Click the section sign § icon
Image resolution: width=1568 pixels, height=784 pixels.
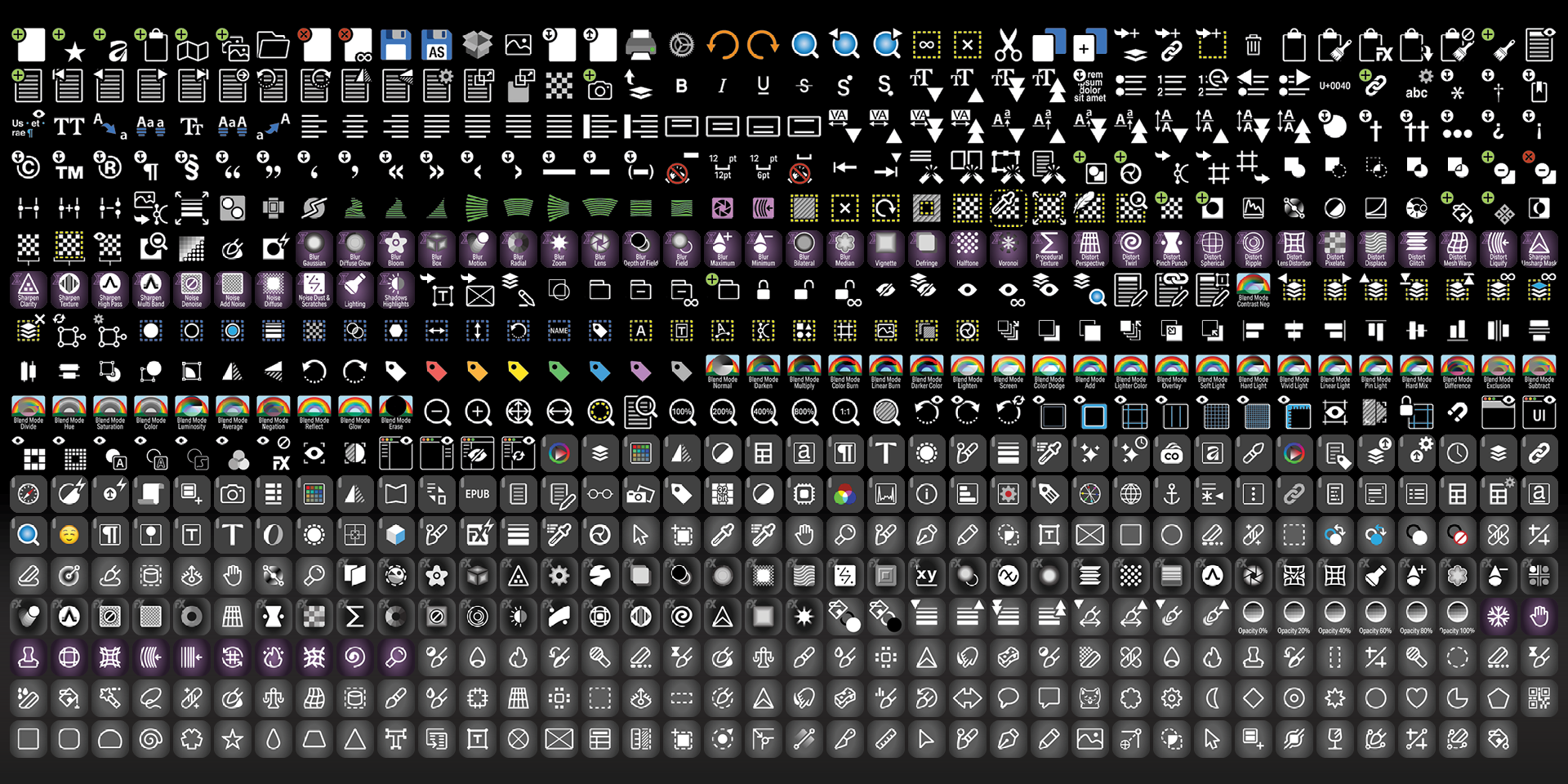coord(192,167)
